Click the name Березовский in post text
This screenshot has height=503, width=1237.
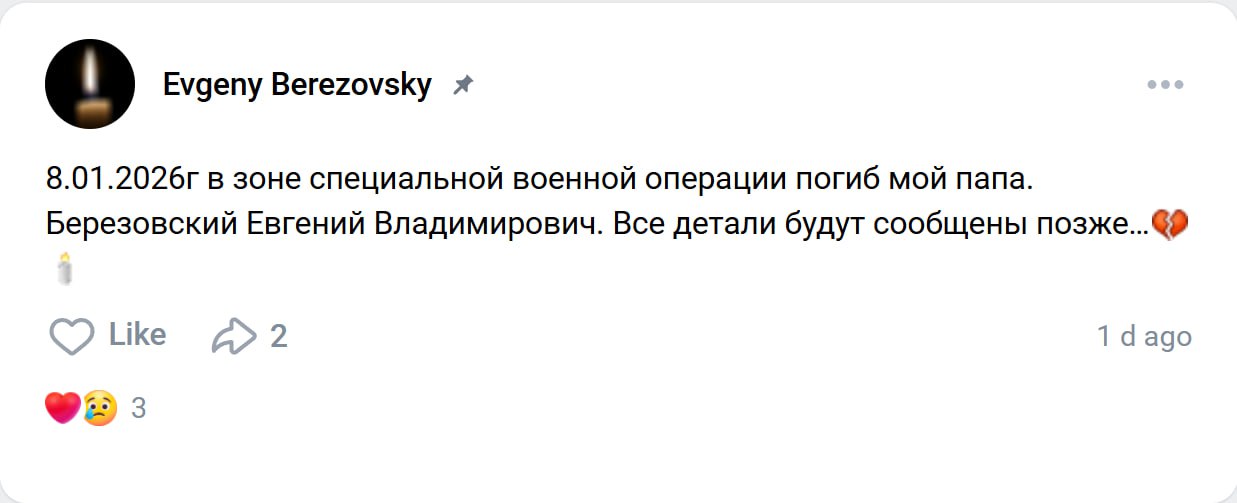point(140,225)
